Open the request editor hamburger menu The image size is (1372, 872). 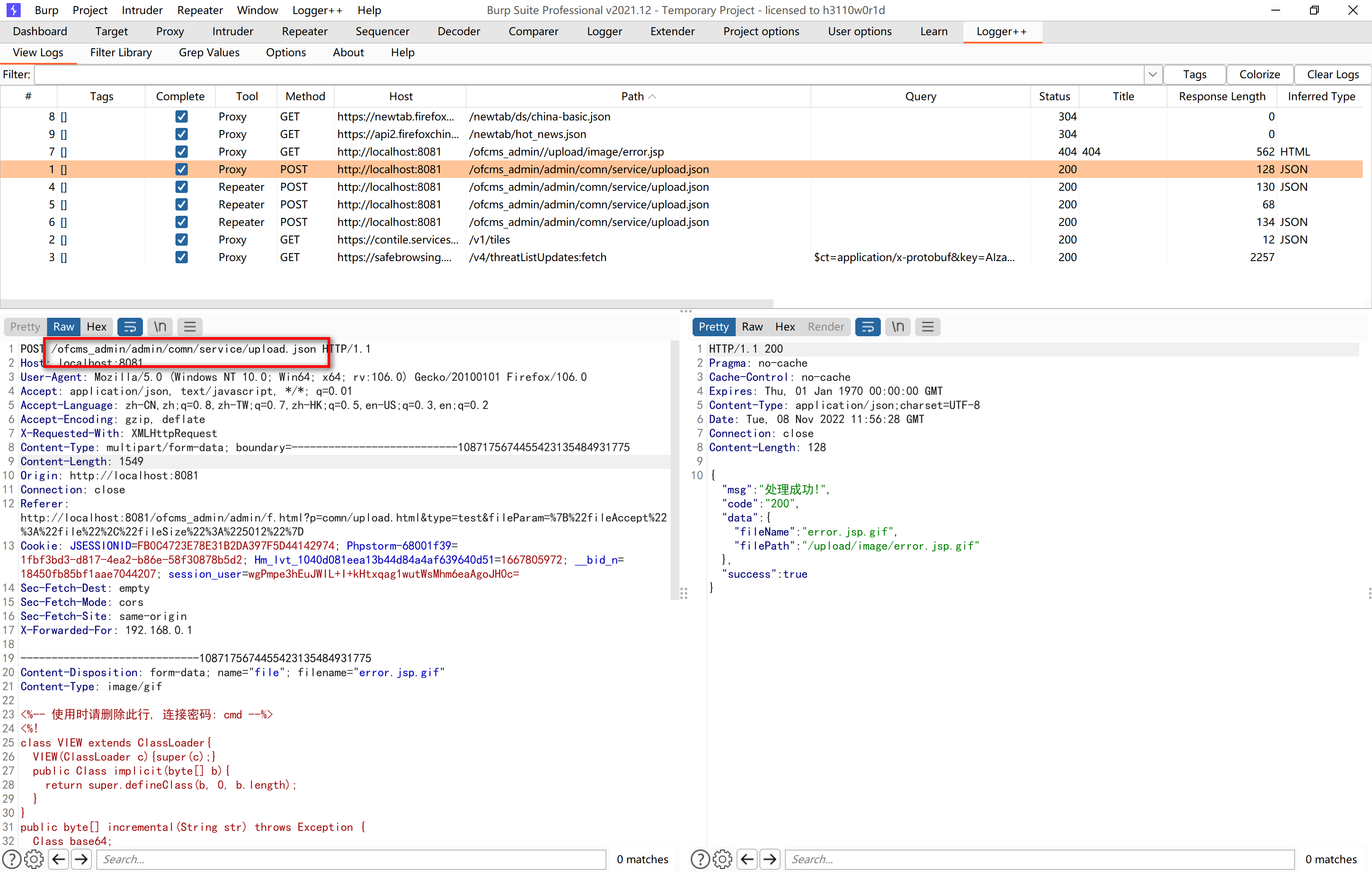pos(189,327)
